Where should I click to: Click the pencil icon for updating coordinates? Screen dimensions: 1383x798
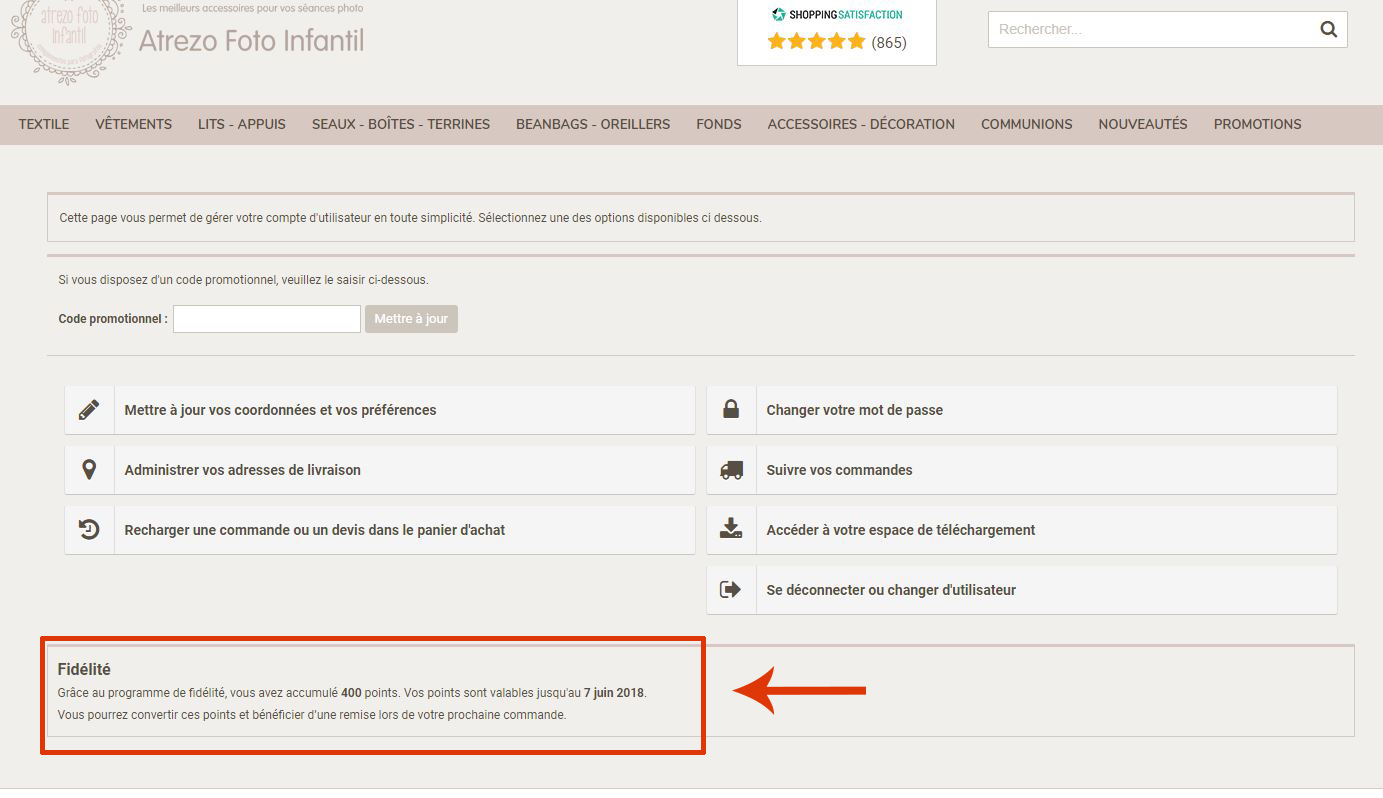89,410
